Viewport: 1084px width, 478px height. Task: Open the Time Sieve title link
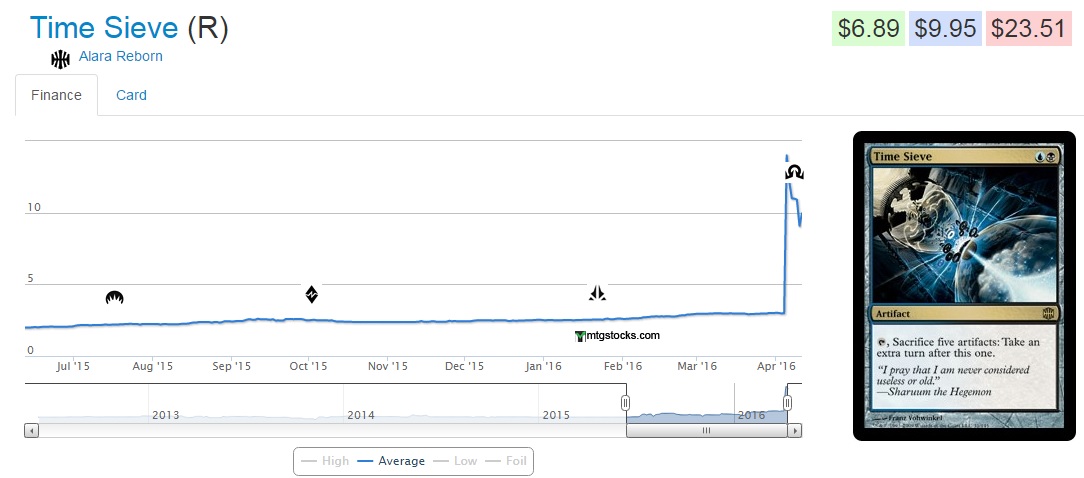[x=104, y=28]
